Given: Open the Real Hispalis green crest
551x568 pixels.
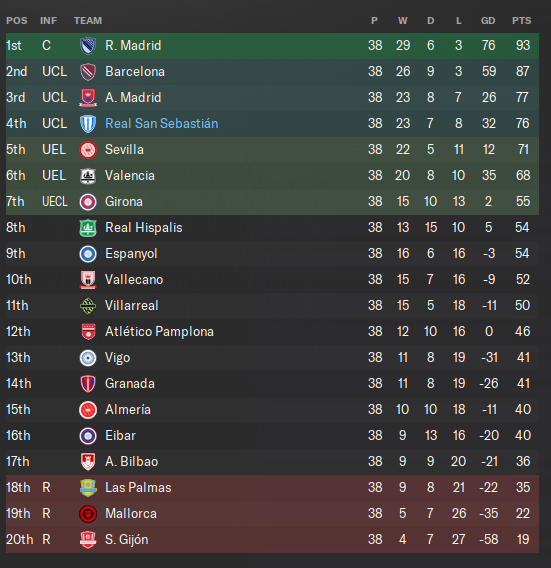Looking at the screenshot, I should tap(88, 228).
